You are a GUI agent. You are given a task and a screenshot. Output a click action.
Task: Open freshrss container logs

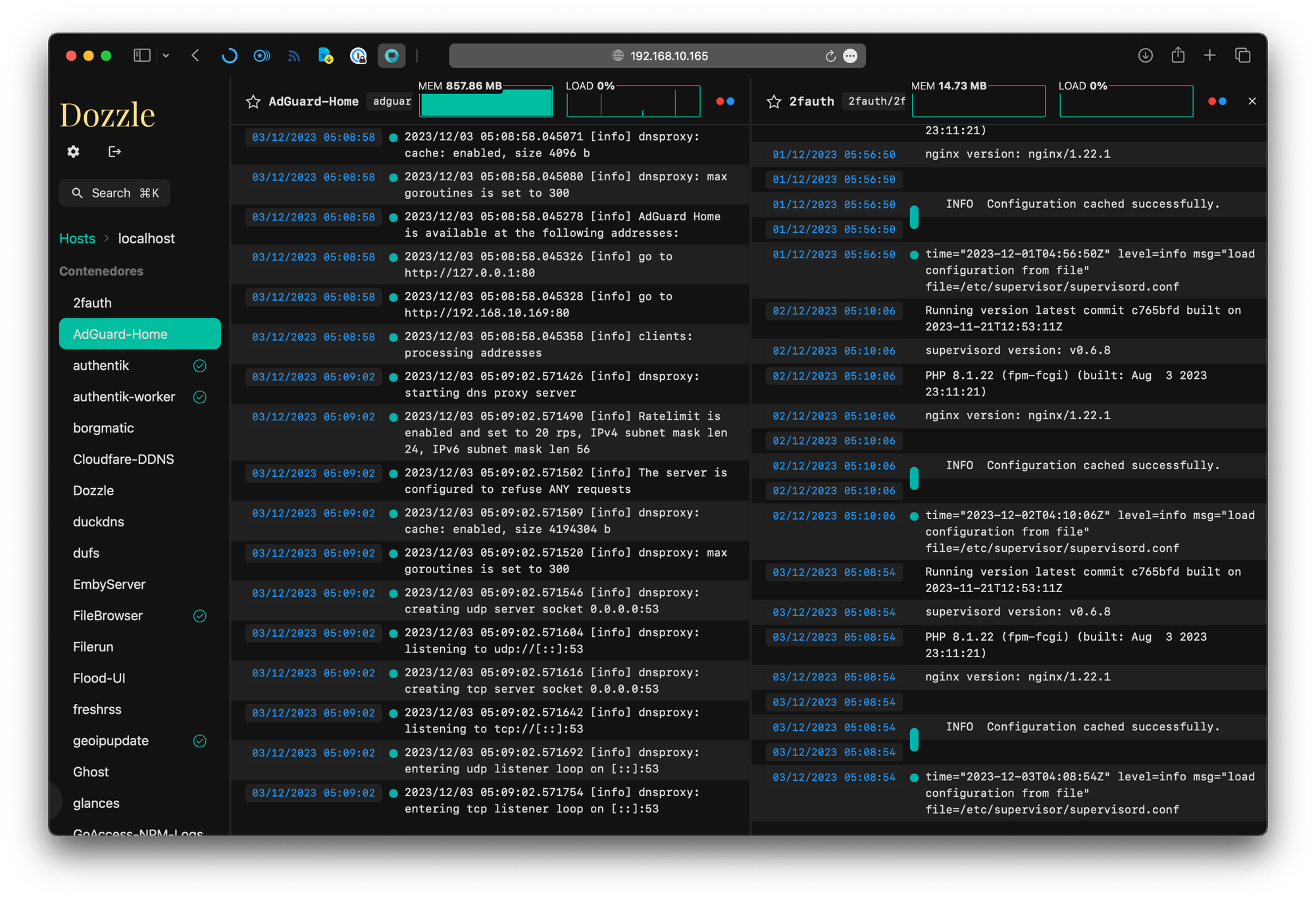click(x=139, y=709)
